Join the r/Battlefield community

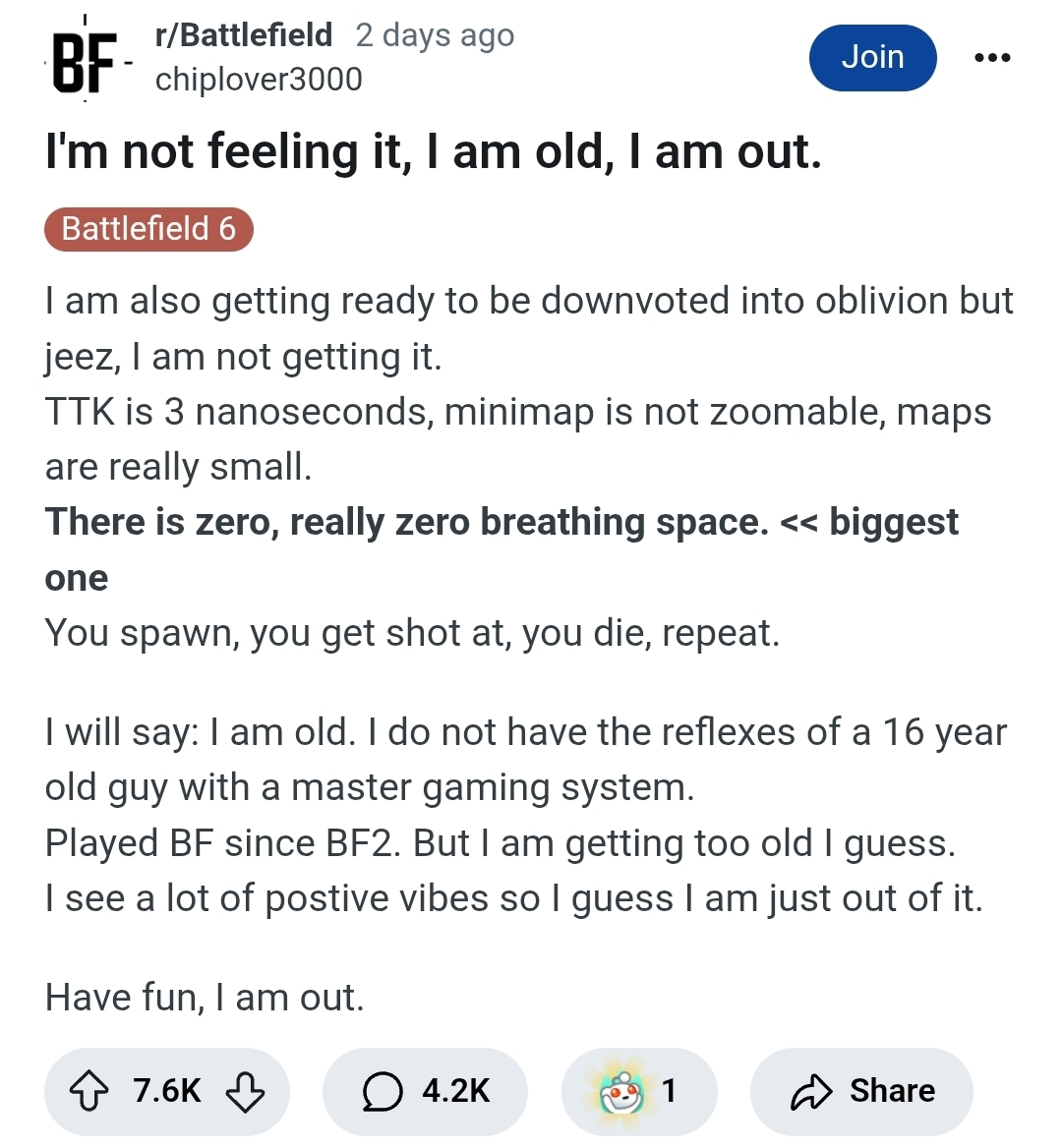(872, 58)
